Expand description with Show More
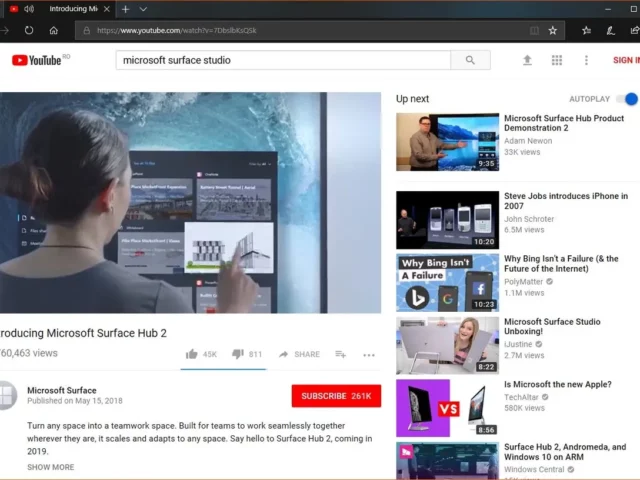The height and width of the screenshot is (480, 640). pyautogui.click(x=51, y=467)
